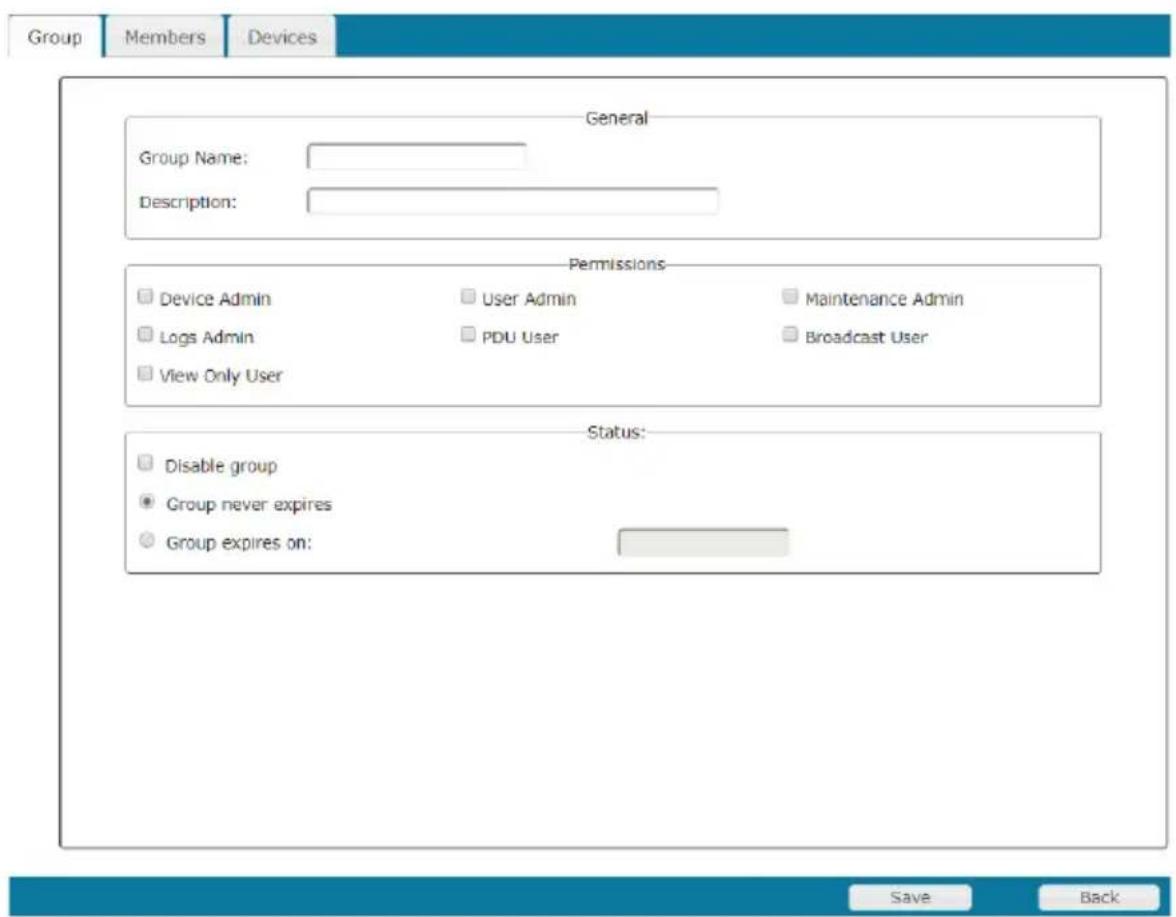Open the Members tab

click(165, 37)
